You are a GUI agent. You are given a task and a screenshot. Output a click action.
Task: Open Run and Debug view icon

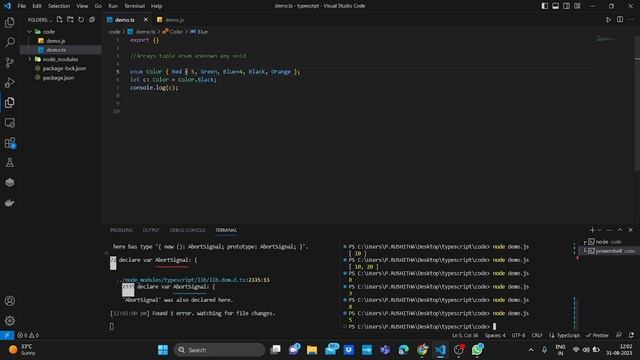9,82
